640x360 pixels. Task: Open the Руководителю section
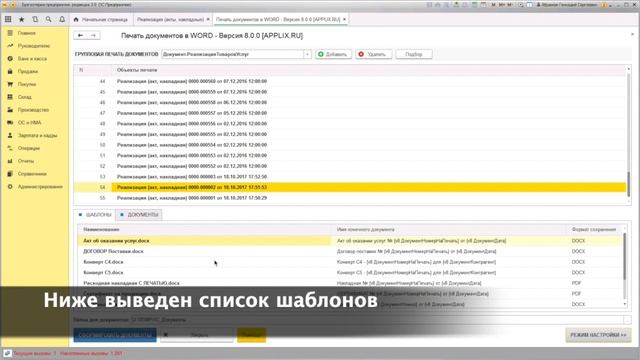tap(35, 46)
